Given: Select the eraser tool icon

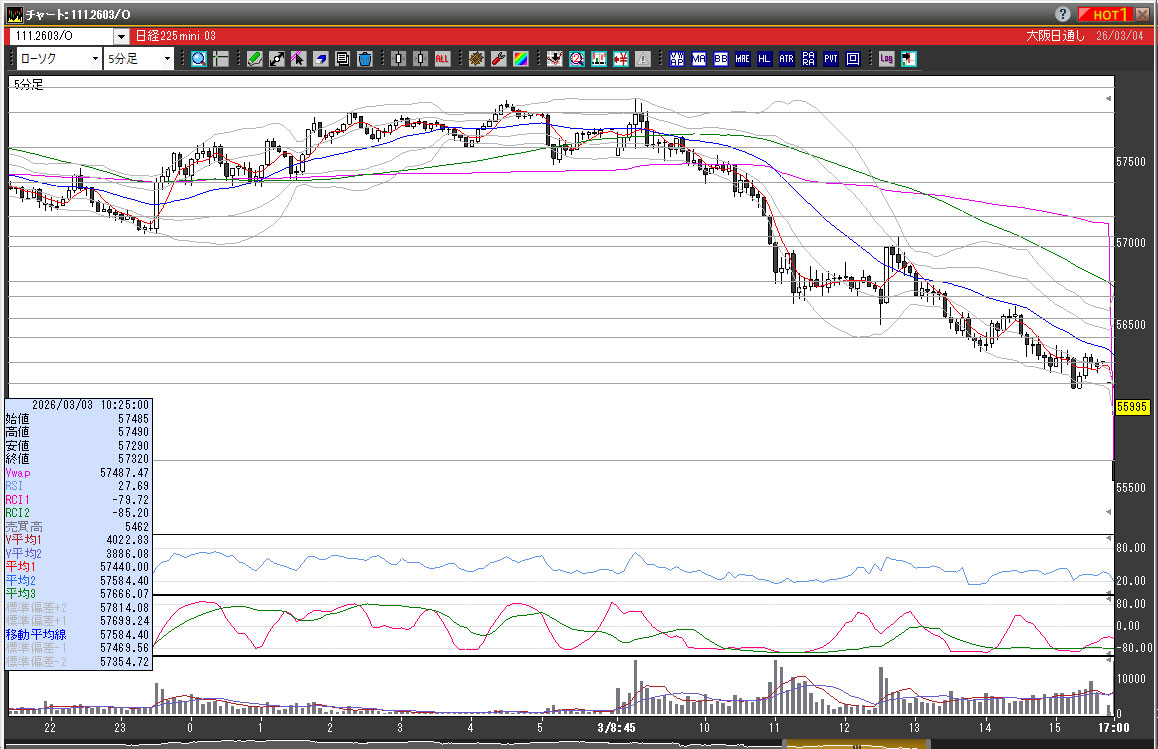Looking at the screenshot, I should click(321, 59).
